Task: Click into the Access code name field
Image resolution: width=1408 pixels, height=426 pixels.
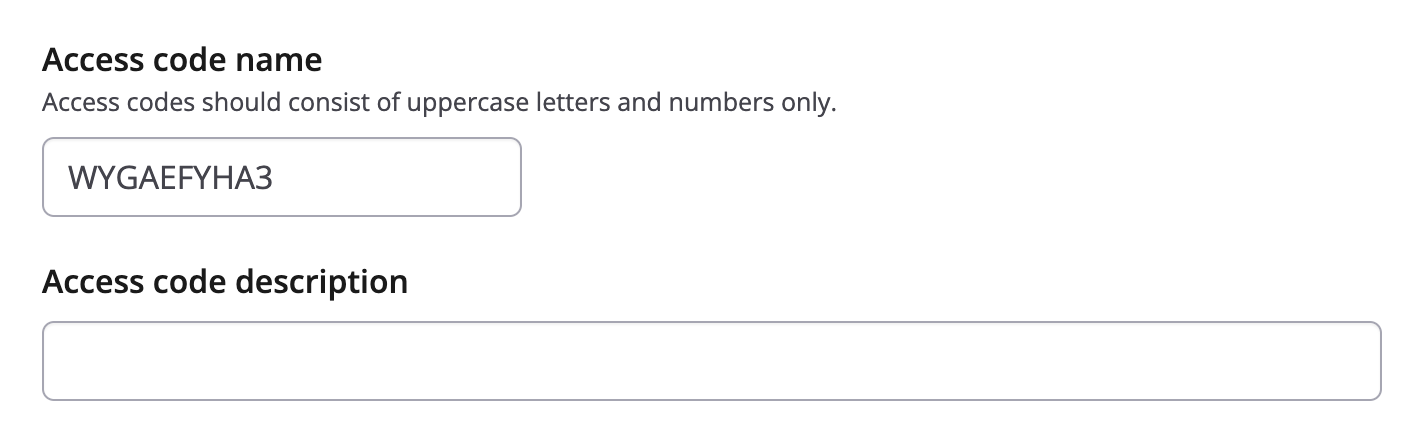Action: click(281, 177)
